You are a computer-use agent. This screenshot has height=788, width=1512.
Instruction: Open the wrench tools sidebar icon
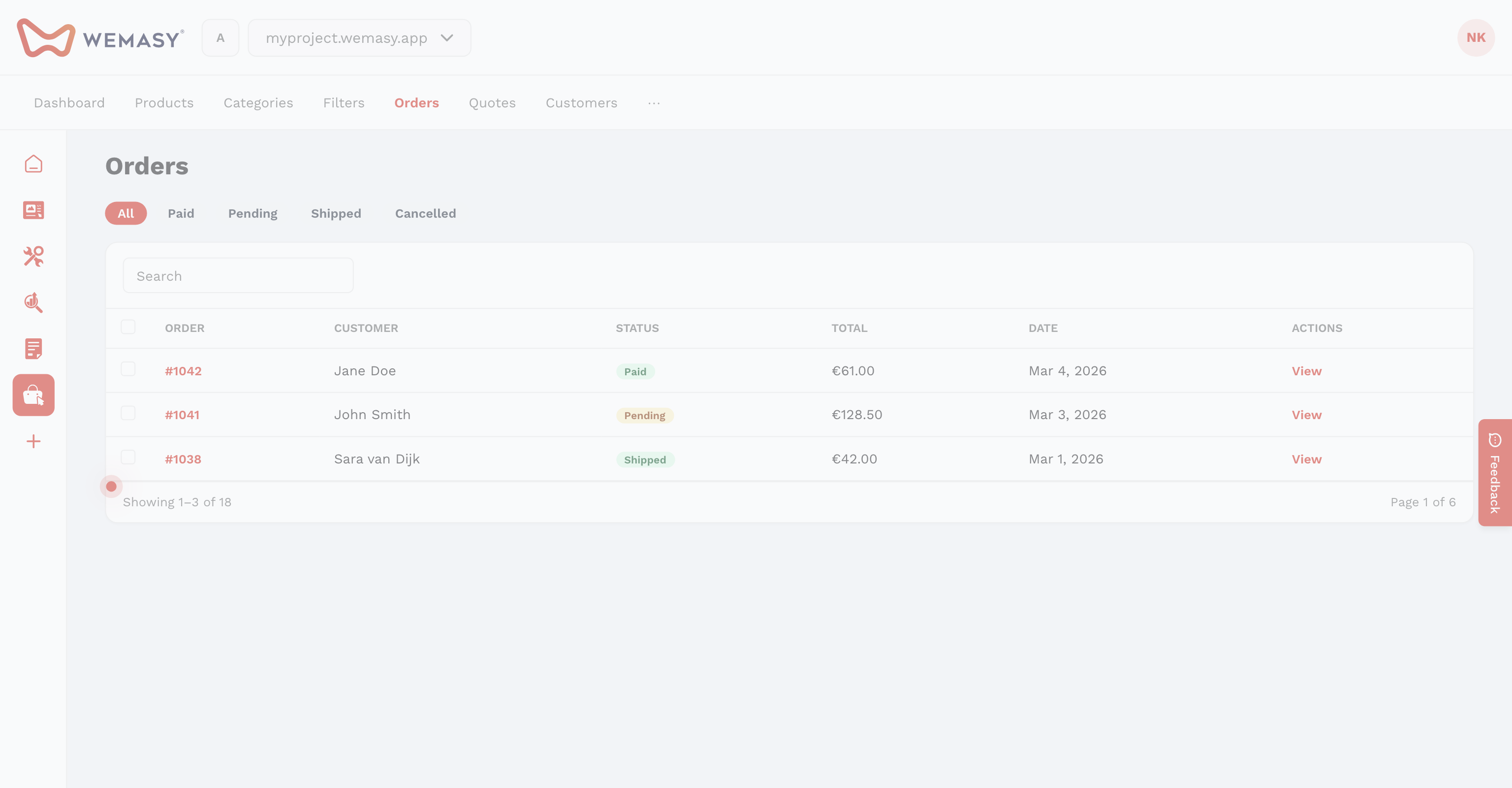(33, 256)
